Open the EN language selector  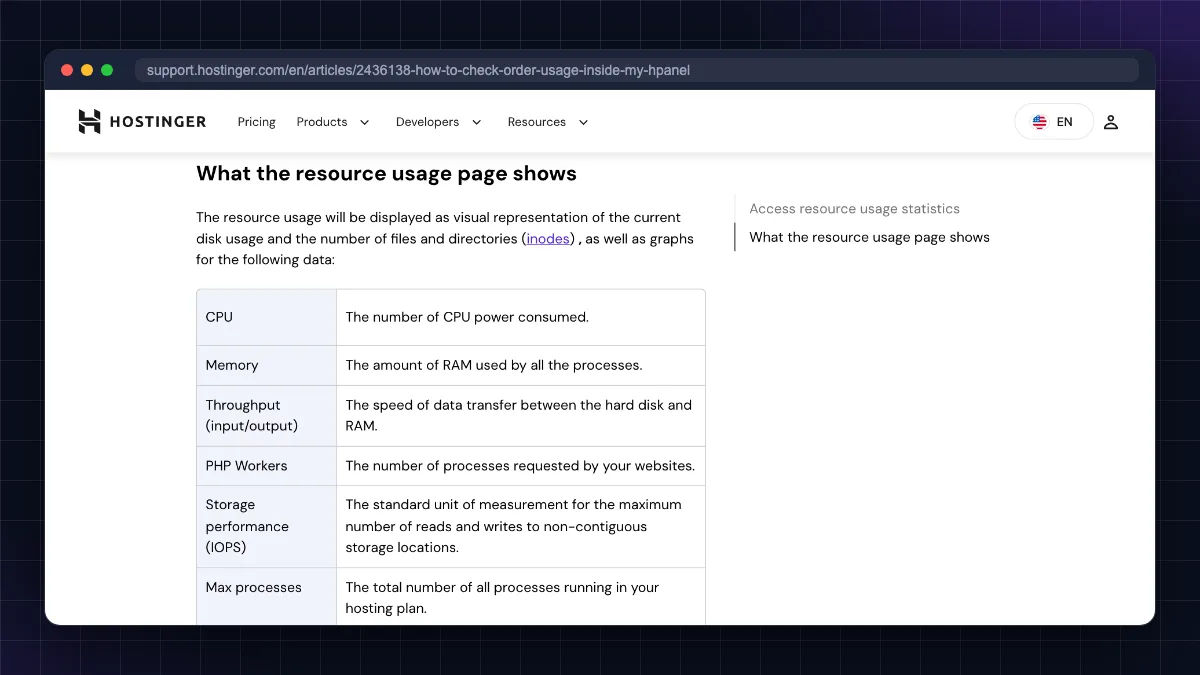coord(1054,122)
